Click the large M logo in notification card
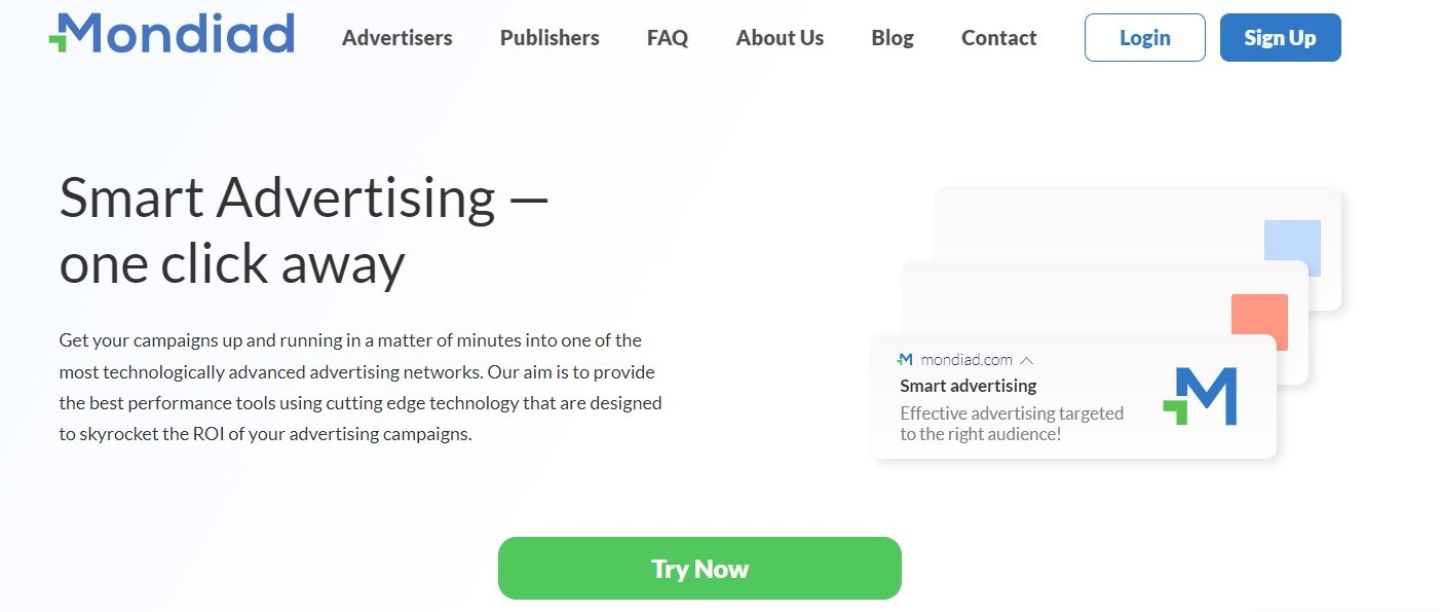The height and width of the screenshot is (612, 1440). click(1200, 396)
